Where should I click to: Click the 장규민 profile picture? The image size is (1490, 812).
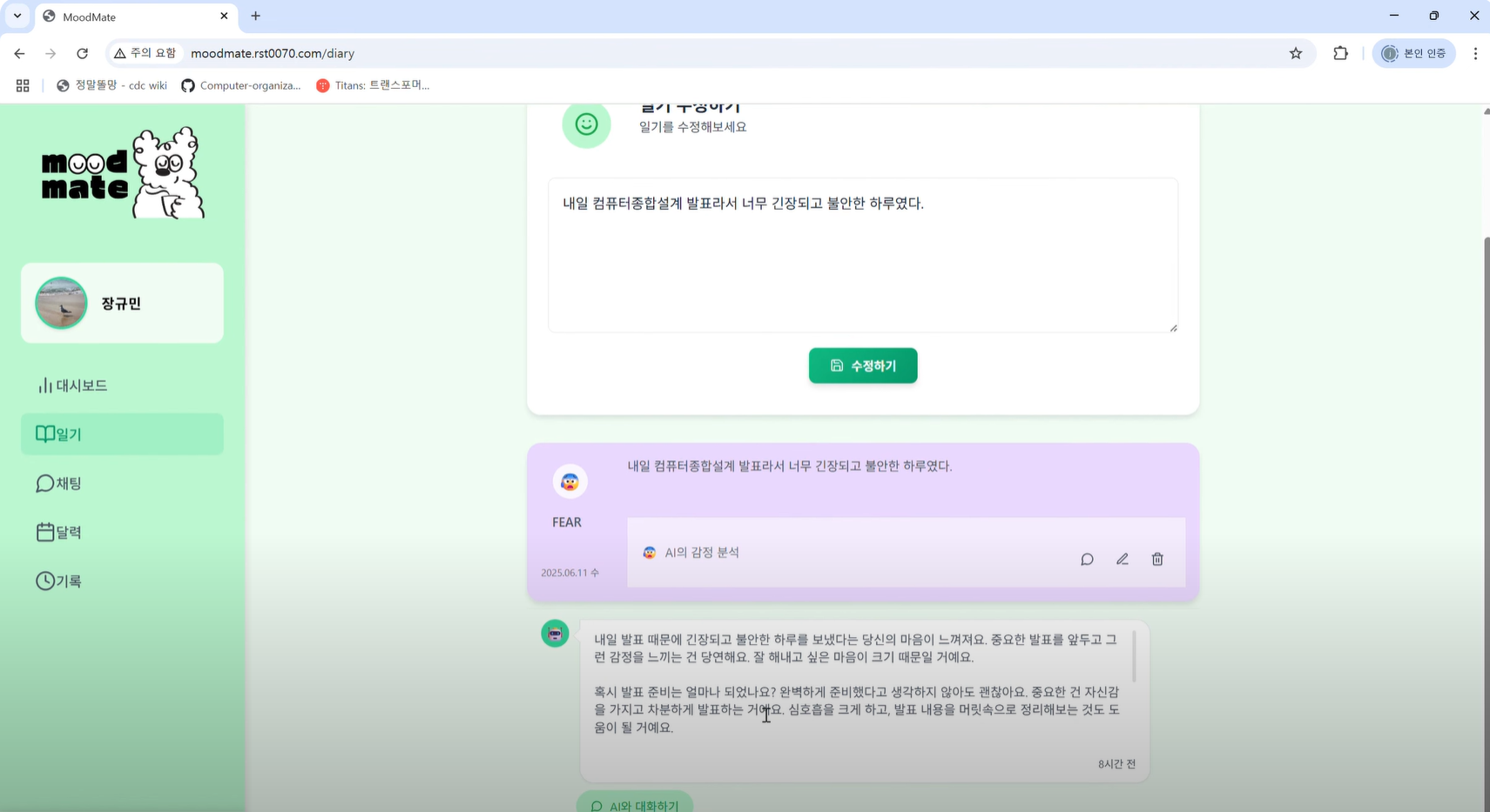pyautogui.click(x=61, y=303)
